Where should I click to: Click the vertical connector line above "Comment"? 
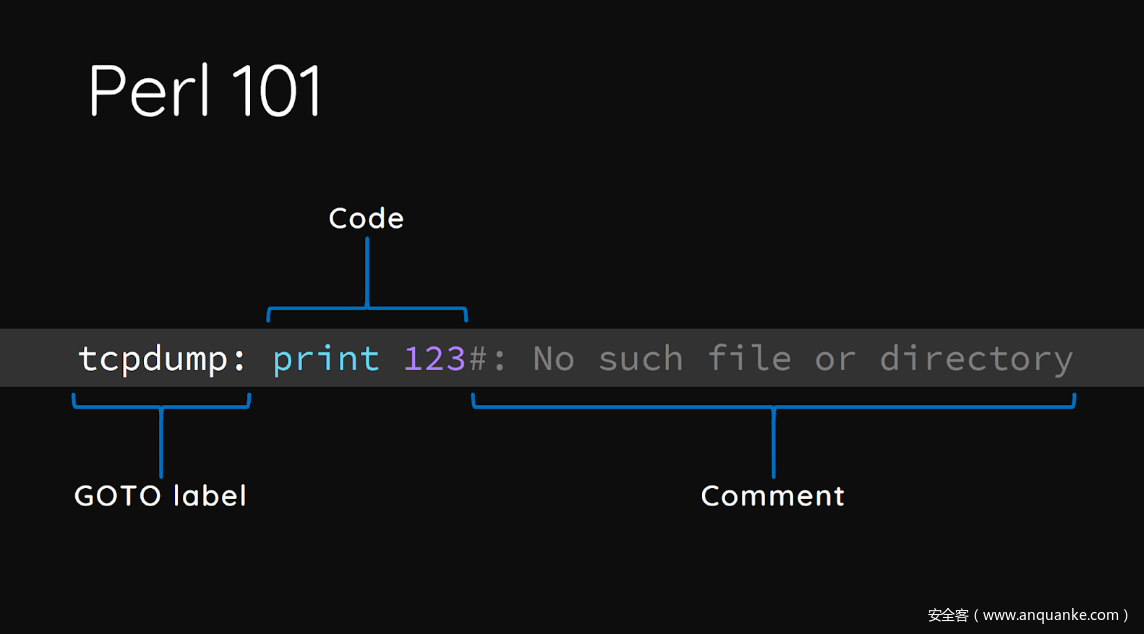pyautogui.click(x=773, y=445)
